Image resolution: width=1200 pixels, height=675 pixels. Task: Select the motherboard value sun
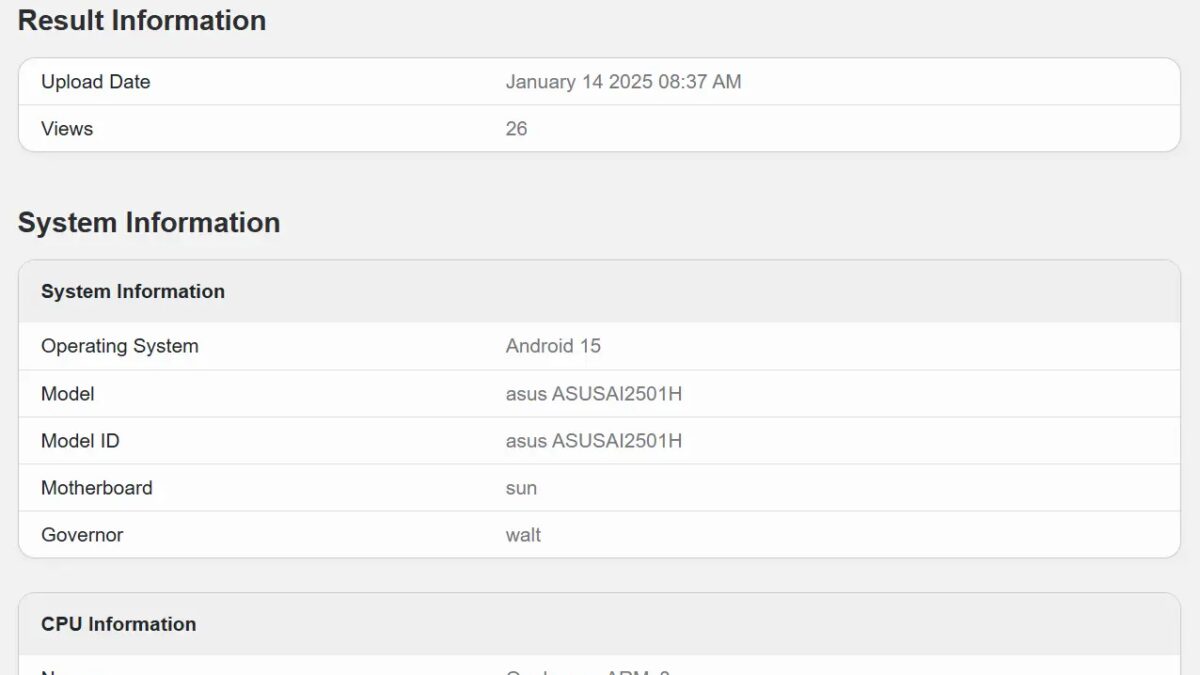[x=521, y=488]
